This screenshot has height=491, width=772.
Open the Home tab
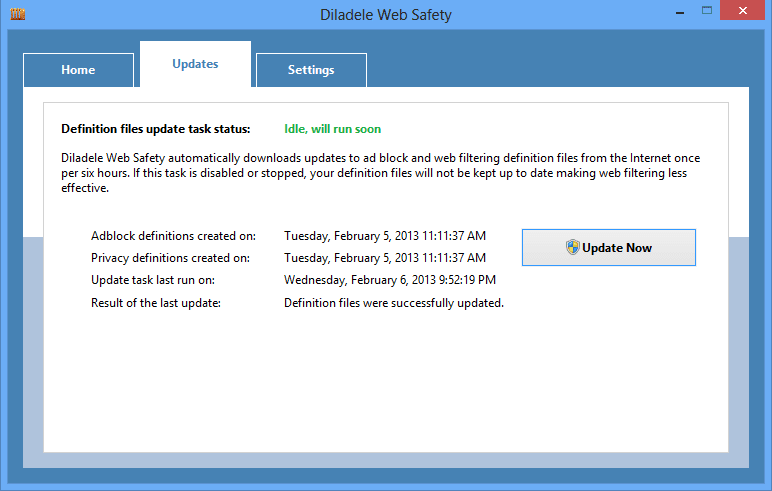coord(78,70)
